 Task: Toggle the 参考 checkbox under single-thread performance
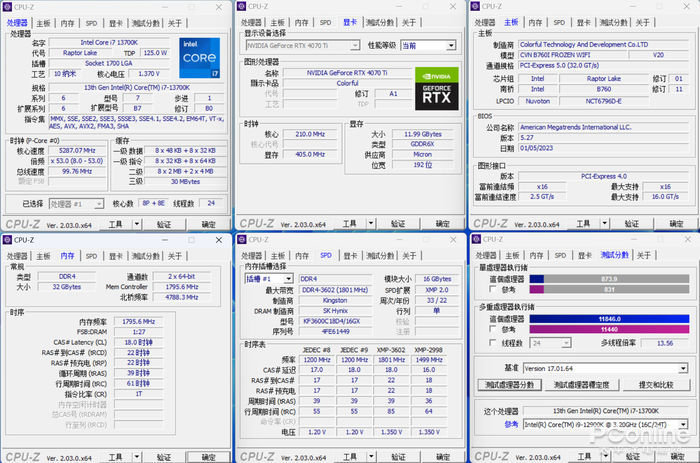[492, 289]
